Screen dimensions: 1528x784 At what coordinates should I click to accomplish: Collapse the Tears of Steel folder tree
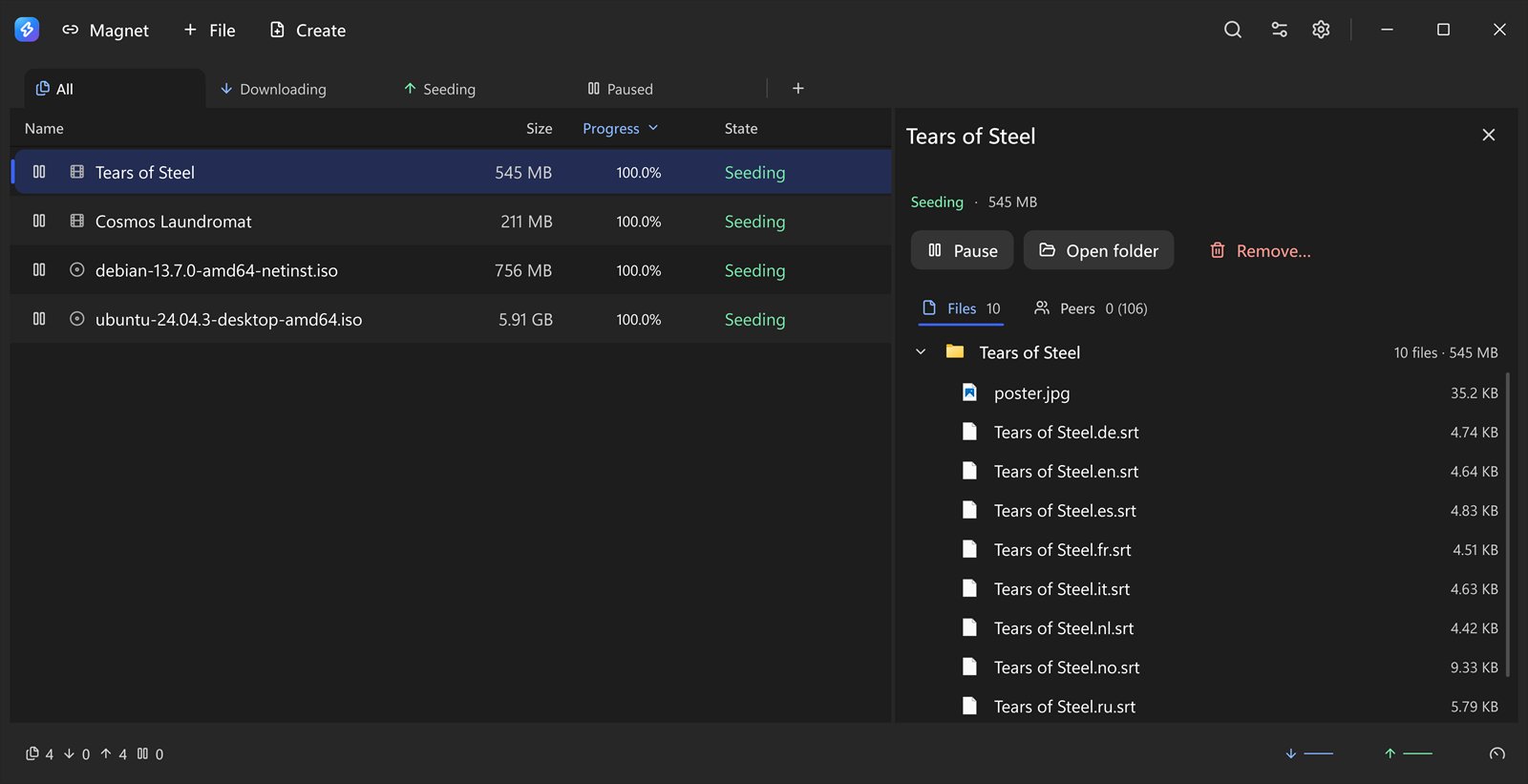921,352
